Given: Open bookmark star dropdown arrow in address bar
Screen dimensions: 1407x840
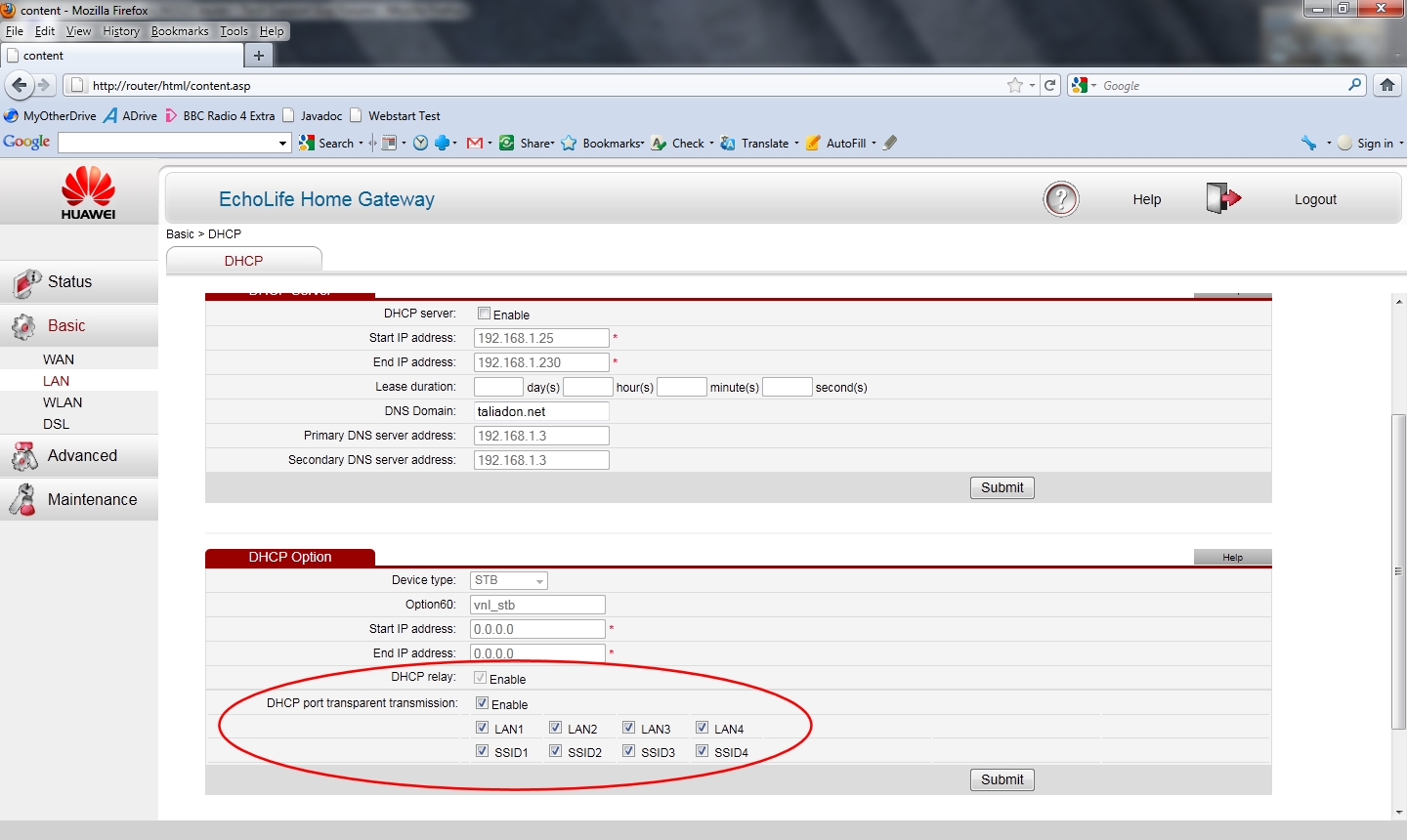Looking at the screenshot, I should point(1032,86).
